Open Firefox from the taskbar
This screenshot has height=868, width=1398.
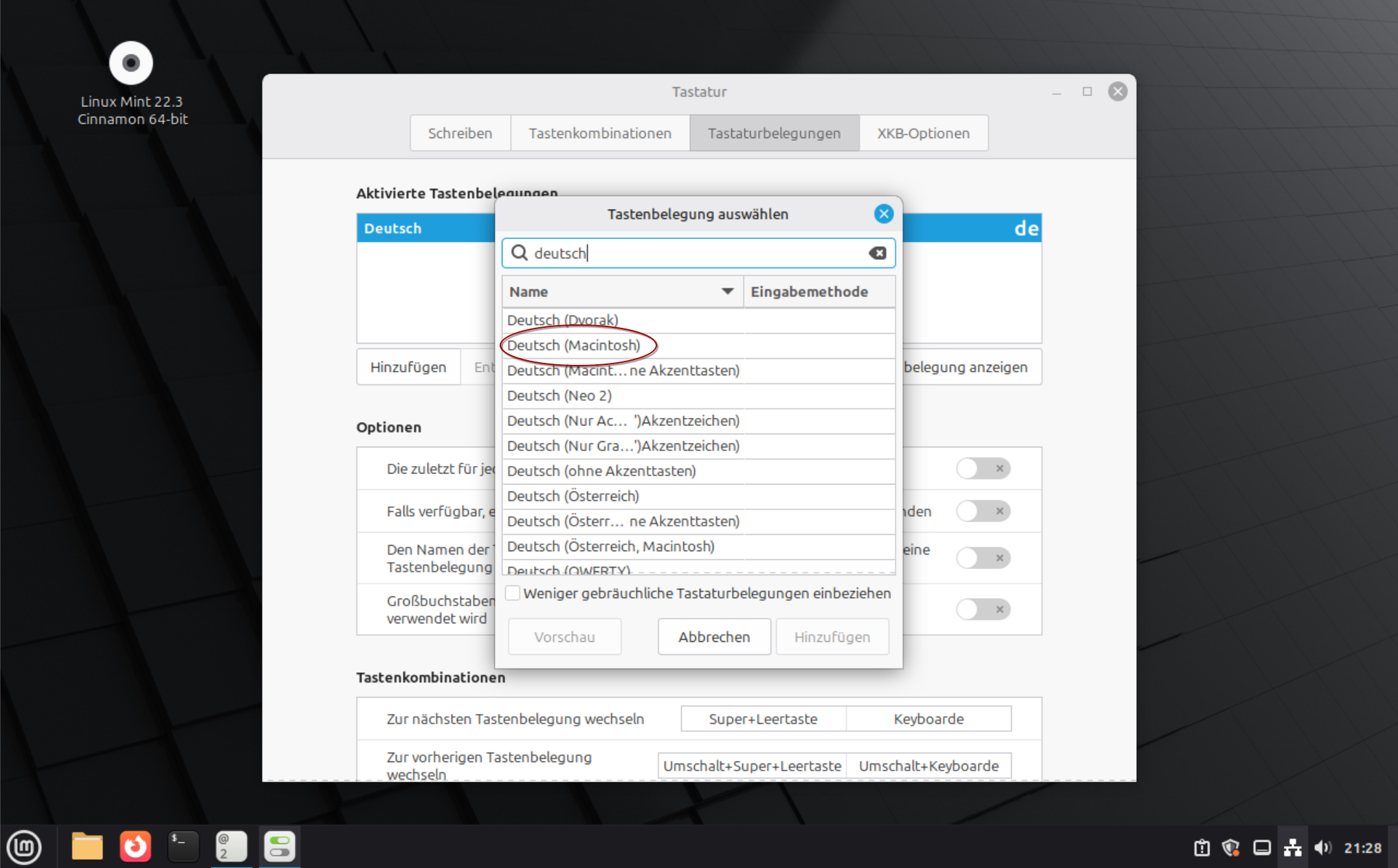coord(135,846)
